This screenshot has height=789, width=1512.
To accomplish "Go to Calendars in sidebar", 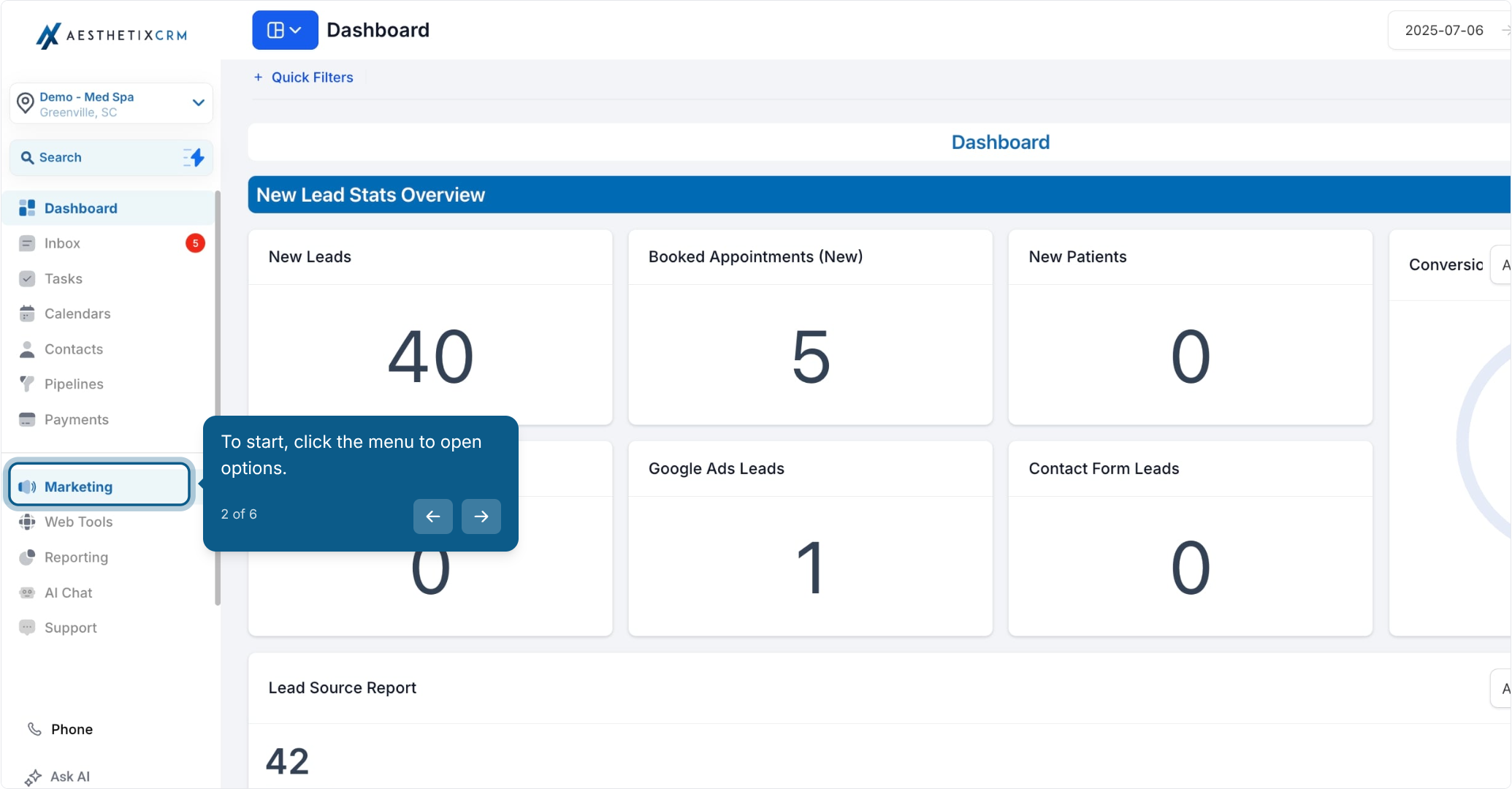I will coord(110,313).
